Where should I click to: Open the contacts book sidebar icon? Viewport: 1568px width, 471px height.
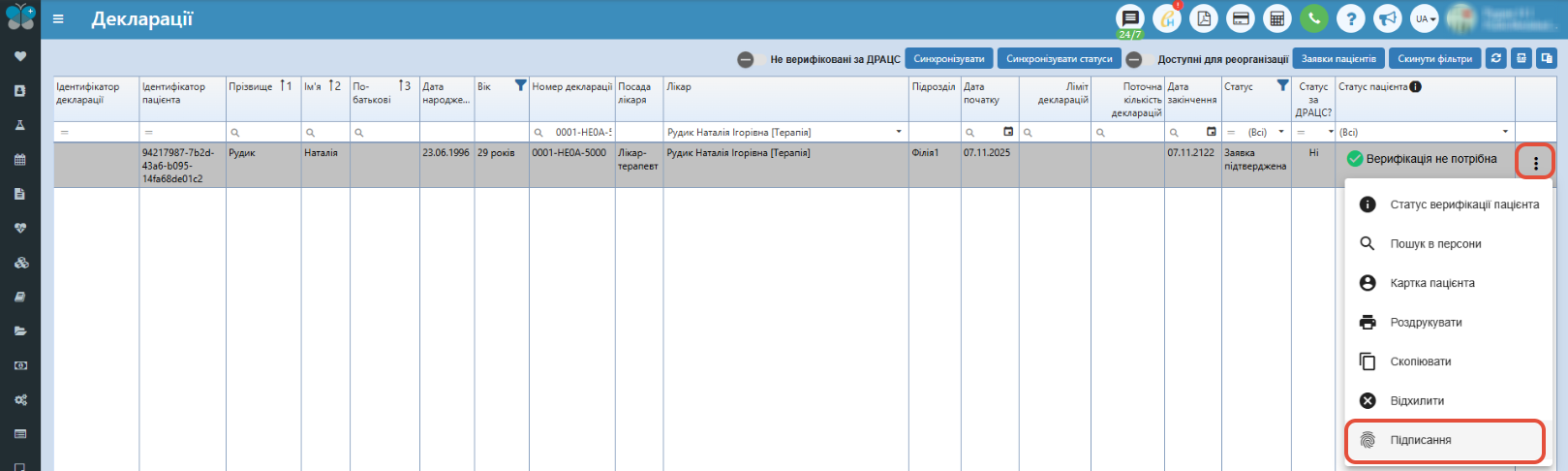pos(20,91)
